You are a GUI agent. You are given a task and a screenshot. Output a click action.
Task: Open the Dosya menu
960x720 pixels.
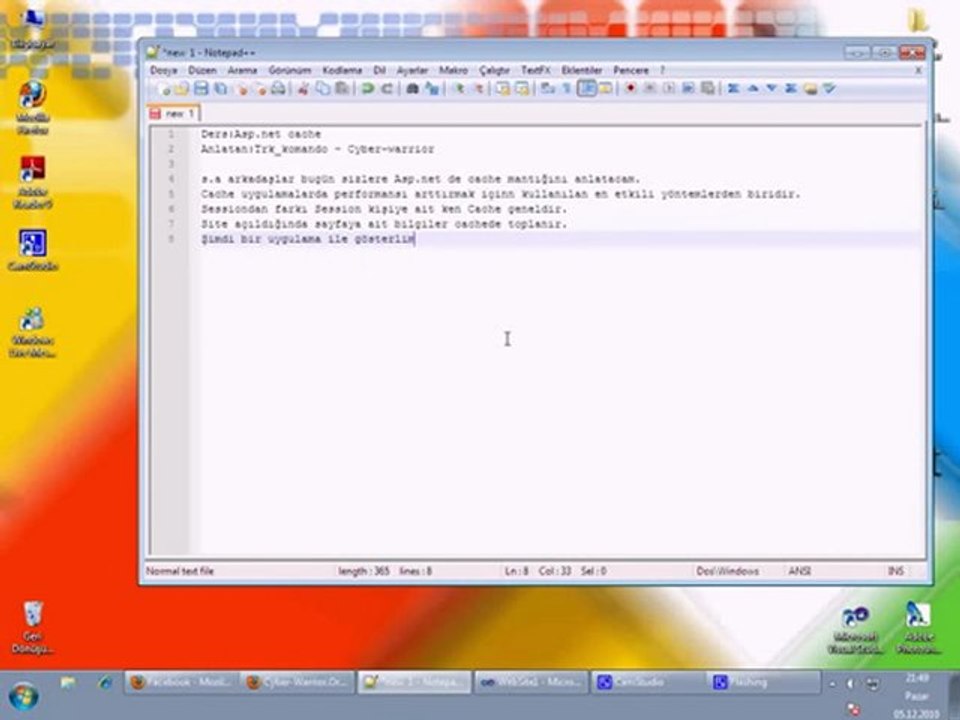coord(163,70)
